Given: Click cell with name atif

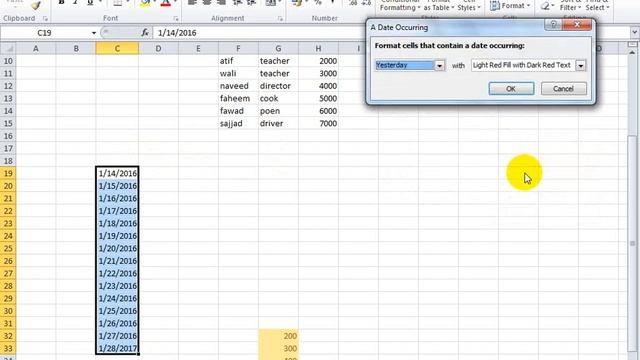Looking at the screenshot, I should [x=238, y=61].
